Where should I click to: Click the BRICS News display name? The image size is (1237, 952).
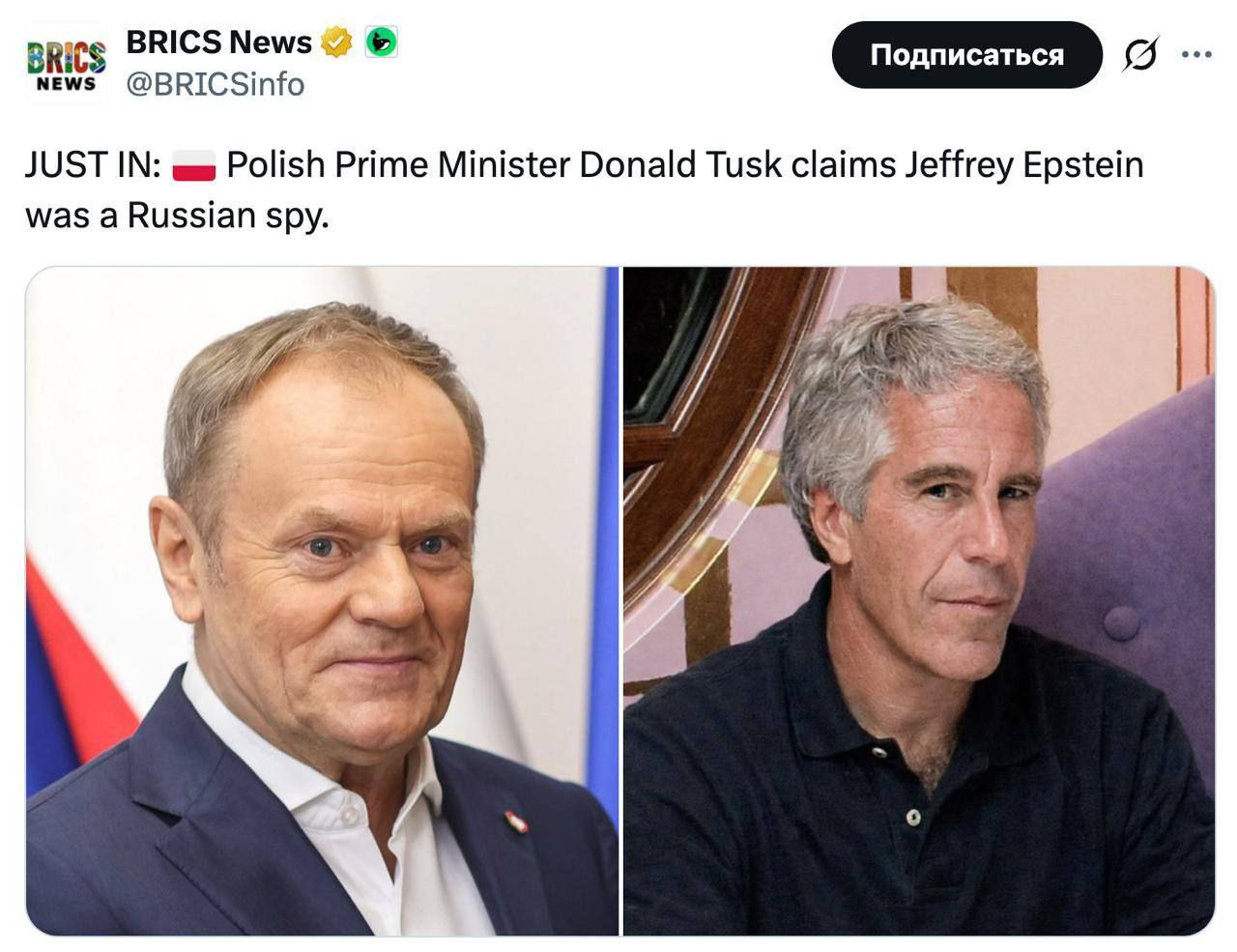coord(218,43)
